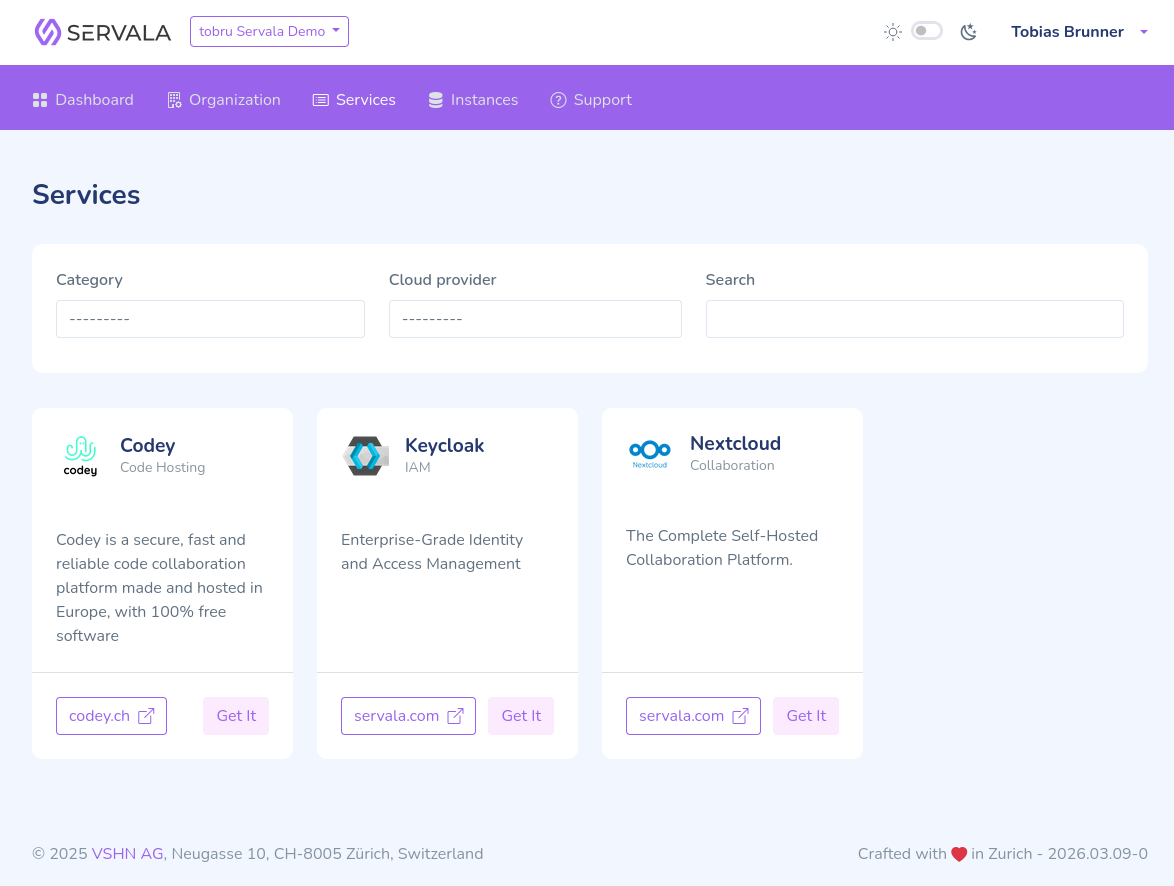Click the Collaboration category label
The height and width of the screenshot is (886, 1174).
coord(732,465)
